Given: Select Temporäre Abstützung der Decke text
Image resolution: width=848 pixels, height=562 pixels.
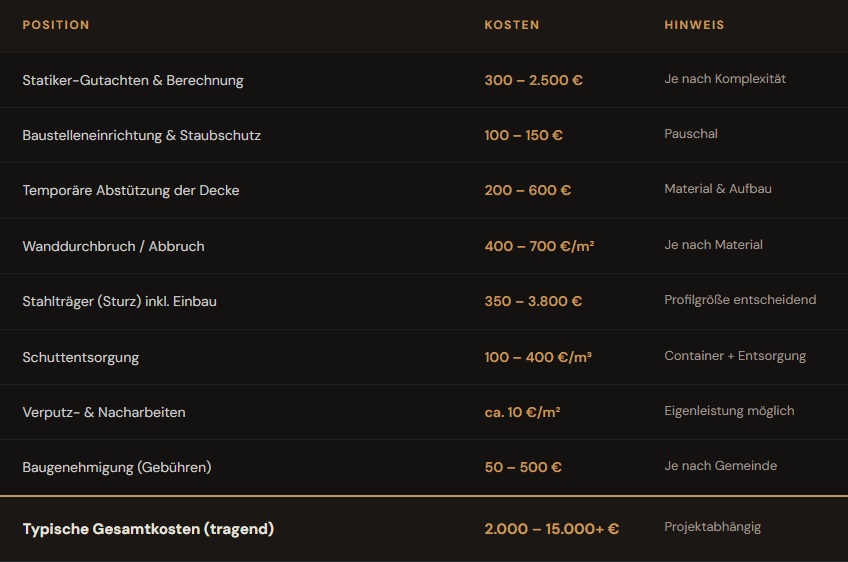Looking at the screenshot, I should [131, 190].
